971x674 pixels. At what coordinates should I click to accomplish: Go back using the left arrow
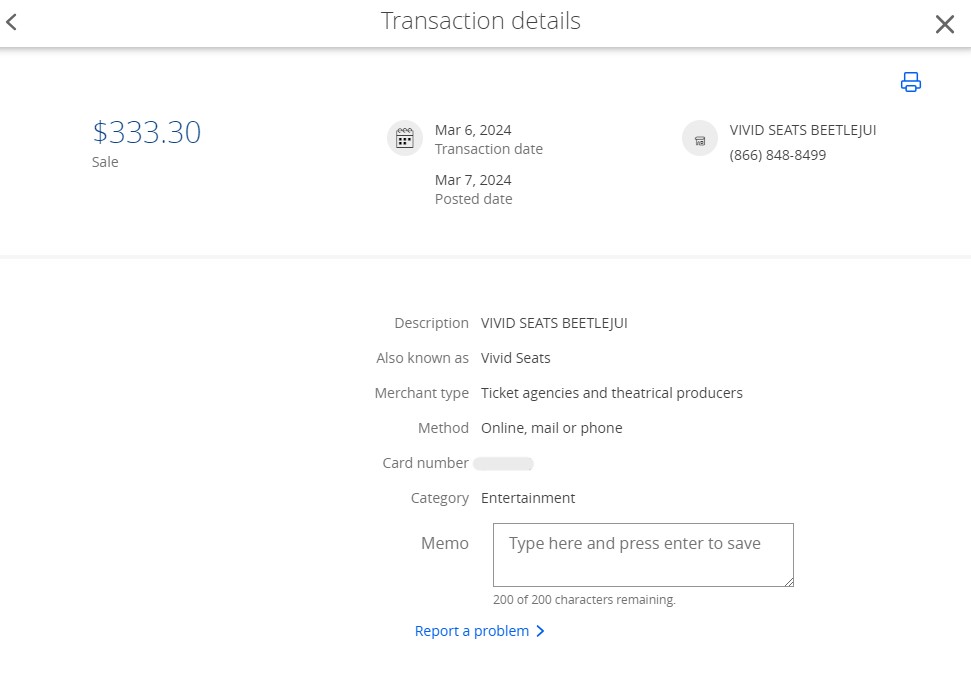point(11,22)
